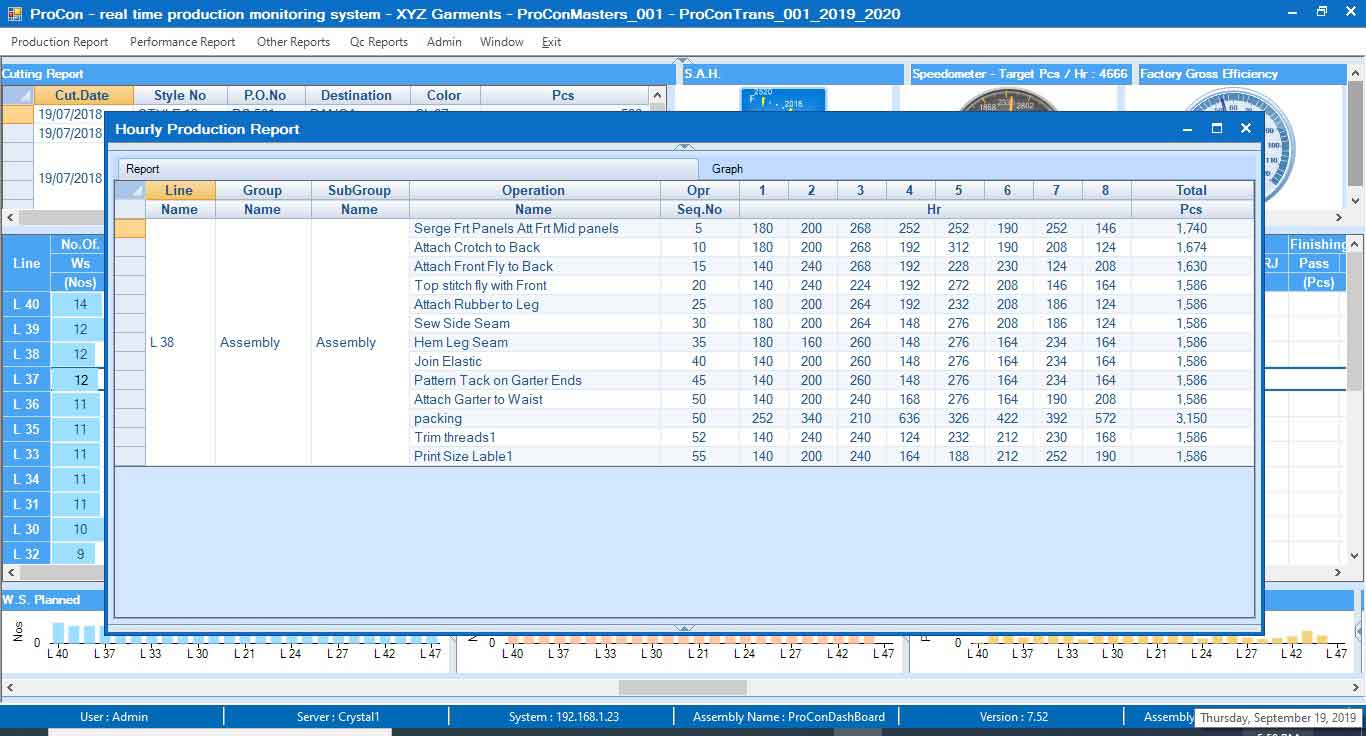Viewport: 1366px width, 736px height.
Task: Sort by the P.O.No column header
Action: 265,95
